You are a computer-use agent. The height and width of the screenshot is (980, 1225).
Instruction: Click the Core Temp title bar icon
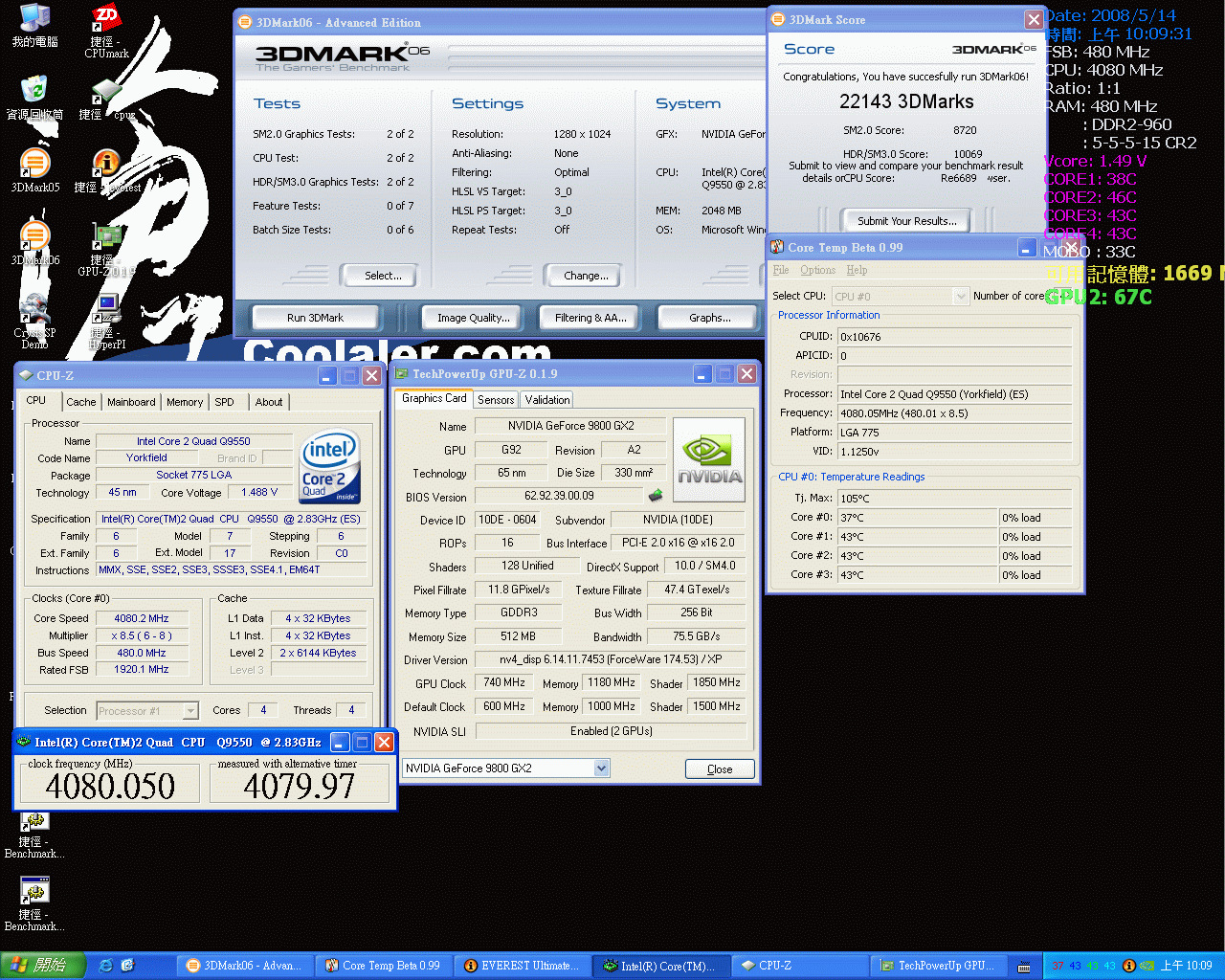point(777,247)
